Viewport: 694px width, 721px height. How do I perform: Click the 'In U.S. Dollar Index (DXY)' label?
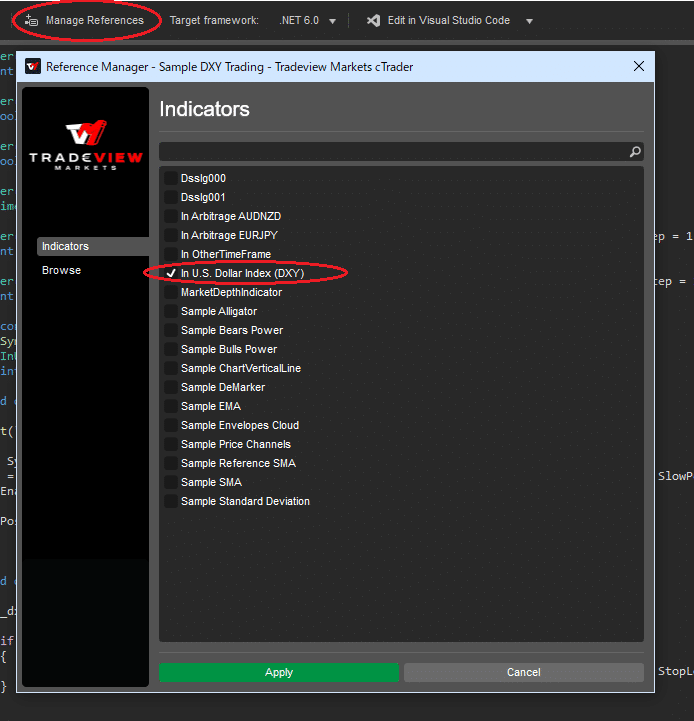(x=242, y=273)
